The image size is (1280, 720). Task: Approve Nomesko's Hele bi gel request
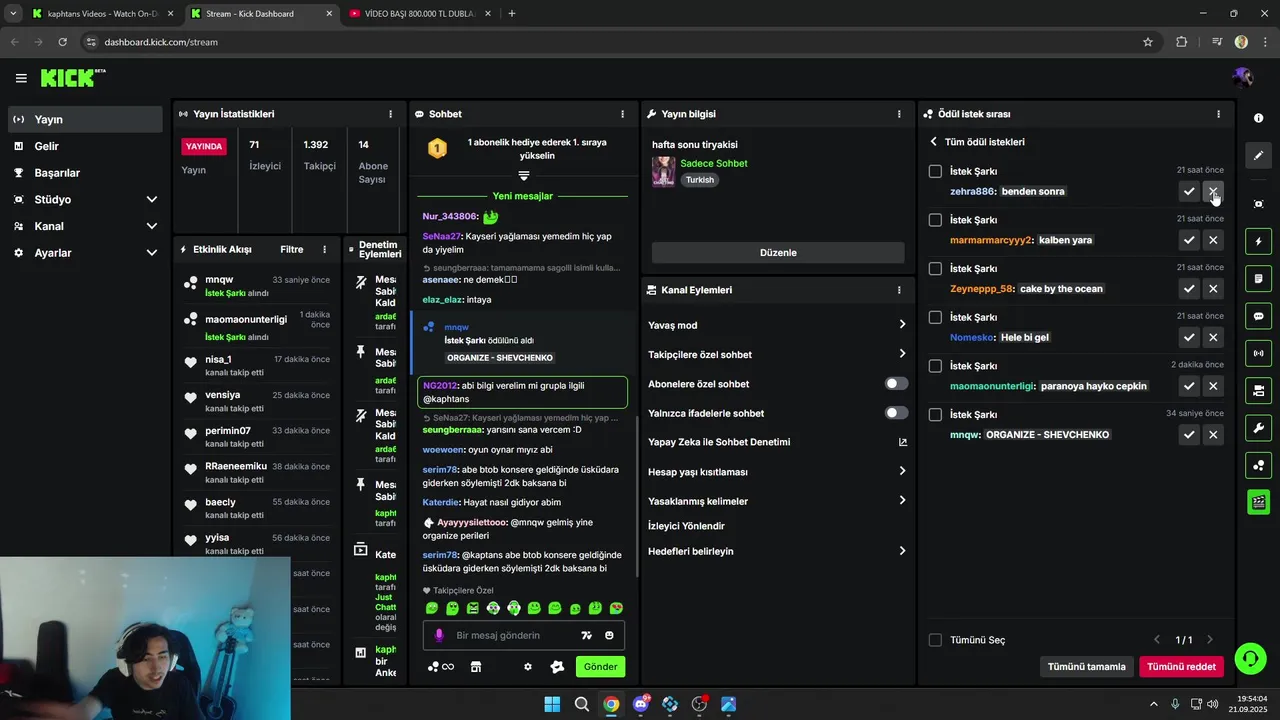pos(1189,337)
